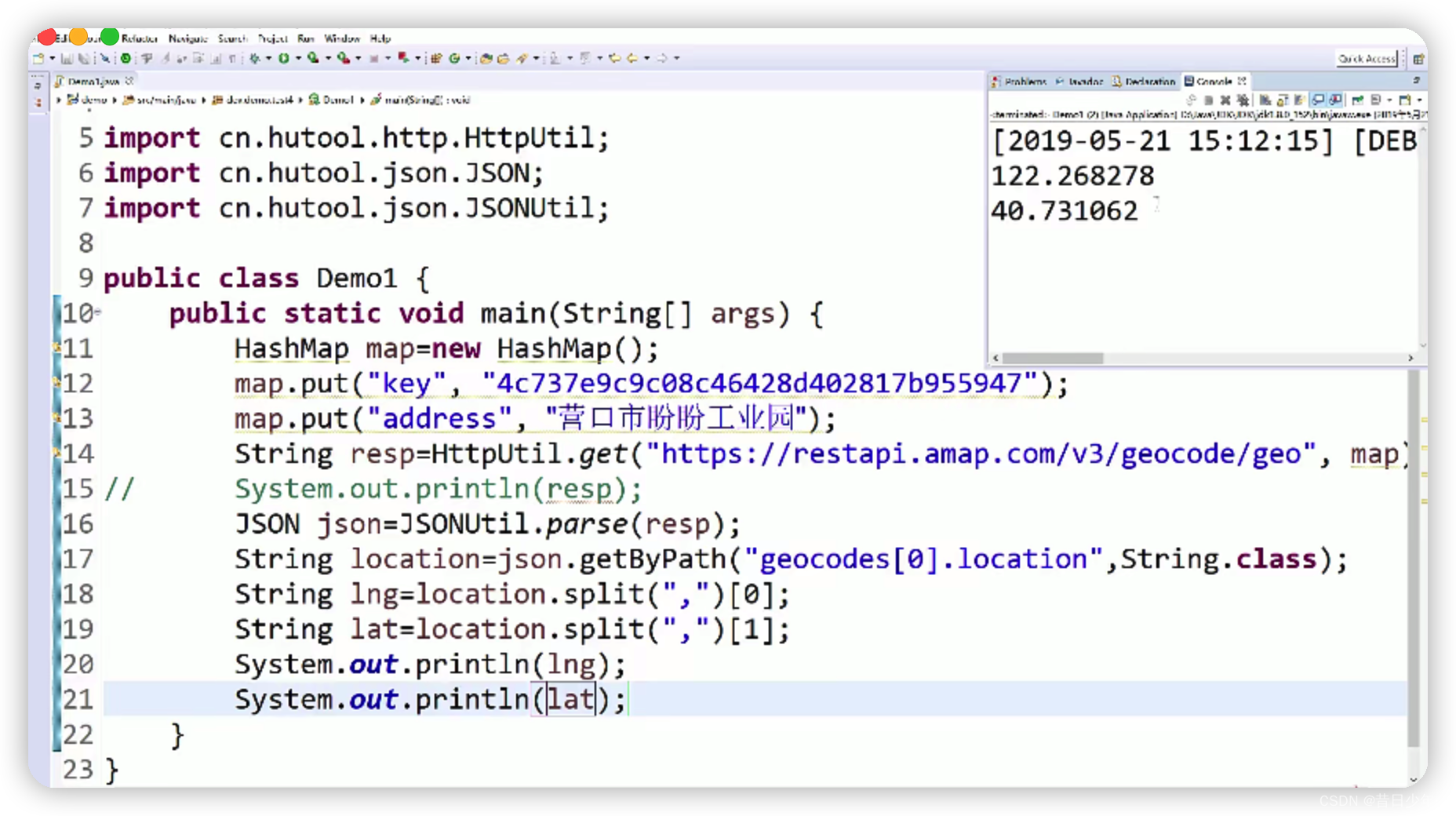Click the demo project breadcrumb
The image size is (1456, 816).
pyautogui.click(x=87, y=100)
